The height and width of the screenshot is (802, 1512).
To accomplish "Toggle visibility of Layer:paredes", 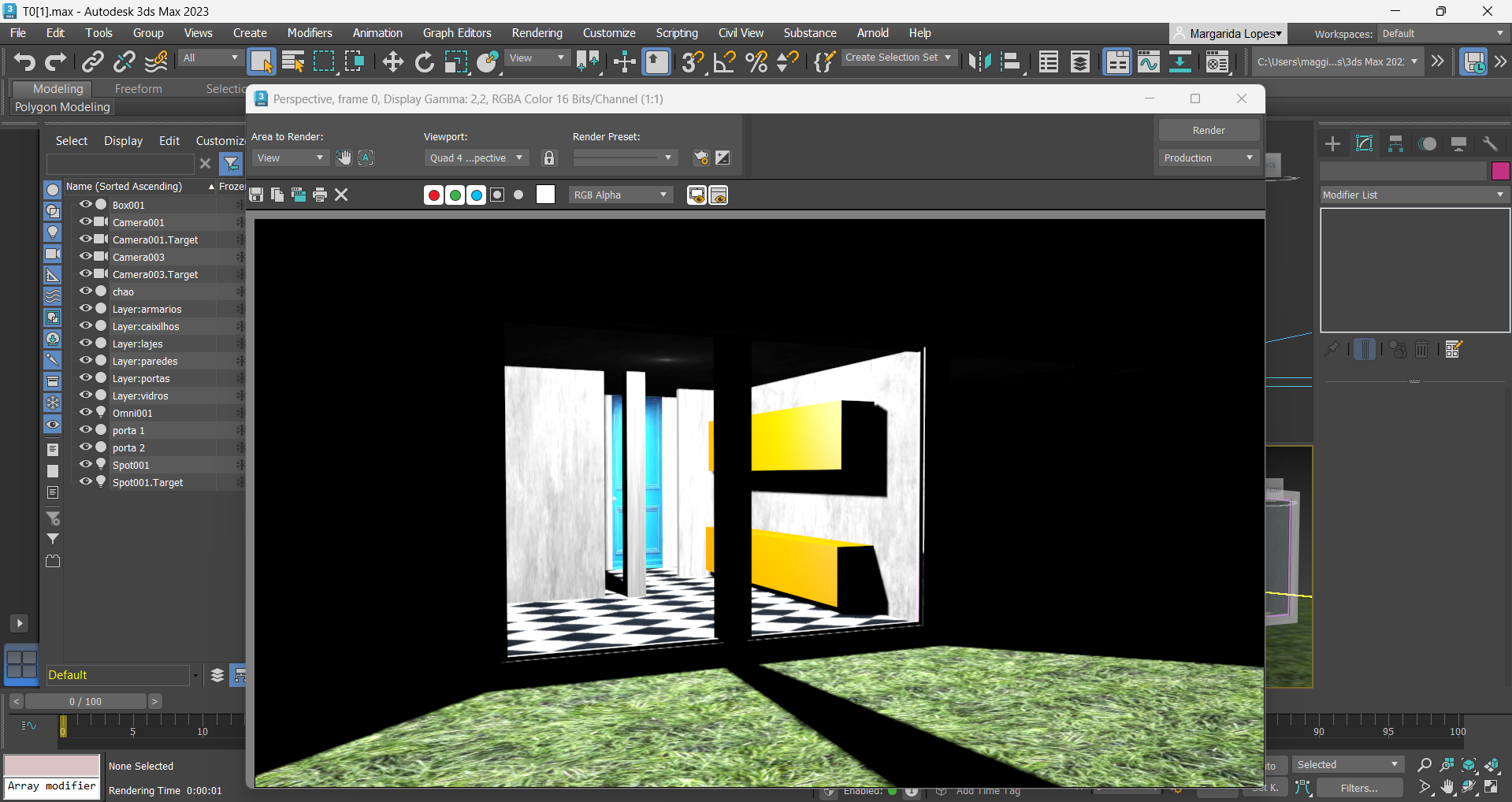I will (85, 361).
